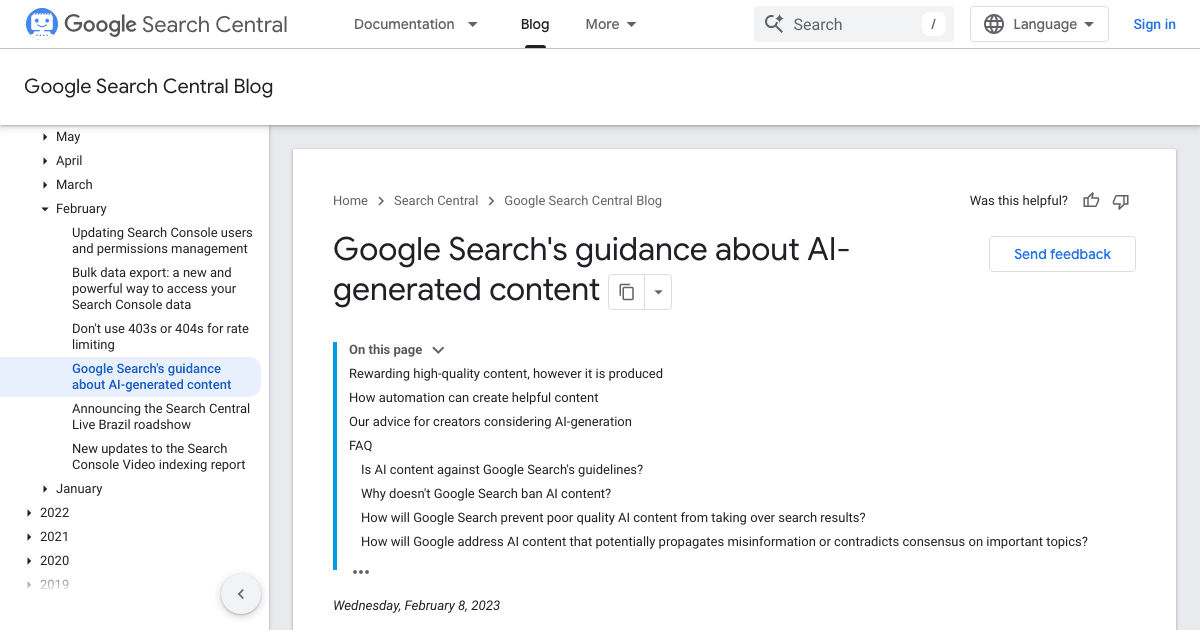Collapse the February archive in sidebar
This screenshot has height=630, width=1200.
click(x=45, y=209)
